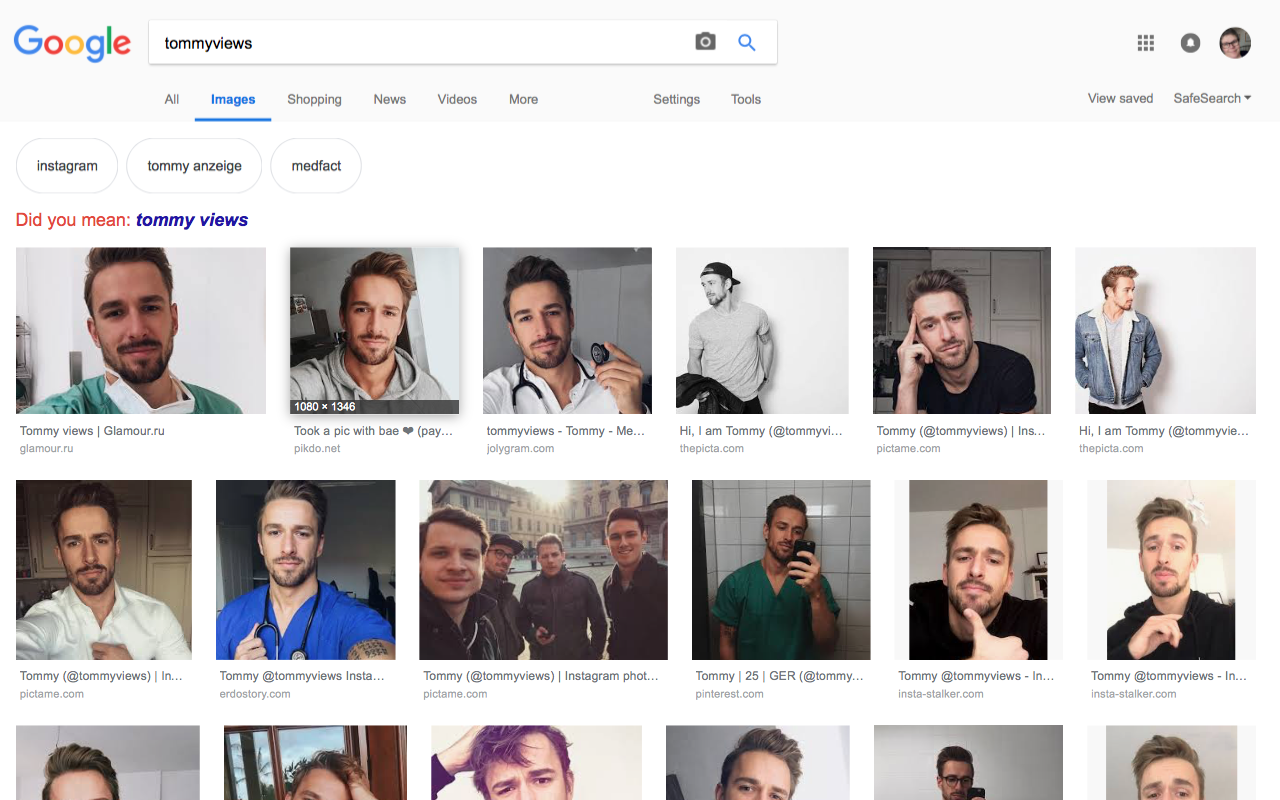Open the black-and-white thepicta.com thumbnail
Viewport: 1280px width, 800px height.
[x=762, y=331]
